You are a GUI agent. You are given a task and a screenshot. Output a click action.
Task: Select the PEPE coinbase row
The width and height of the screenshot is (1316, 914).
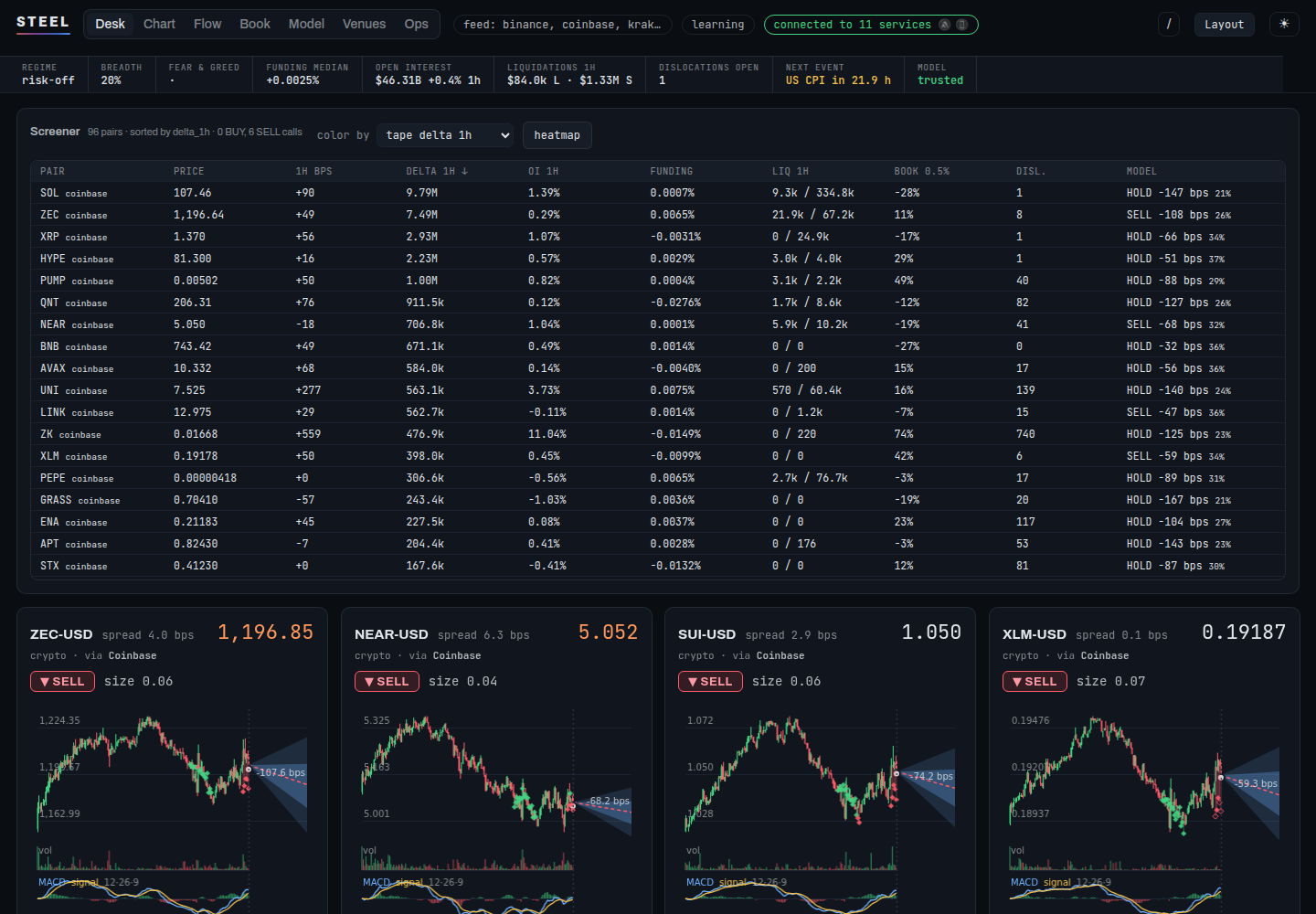pyautogui.click(x=658, y=478)
